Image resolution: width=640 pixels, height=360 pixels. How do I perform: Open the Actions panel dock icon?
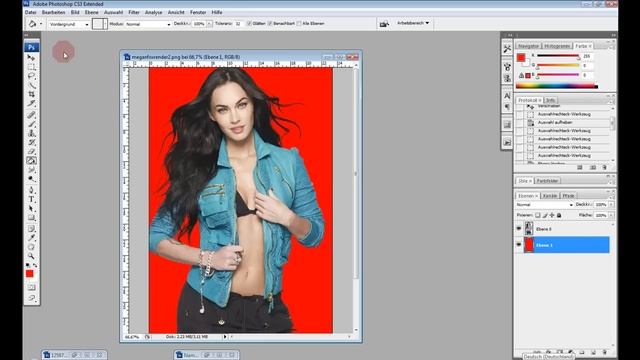click(507, 142)
